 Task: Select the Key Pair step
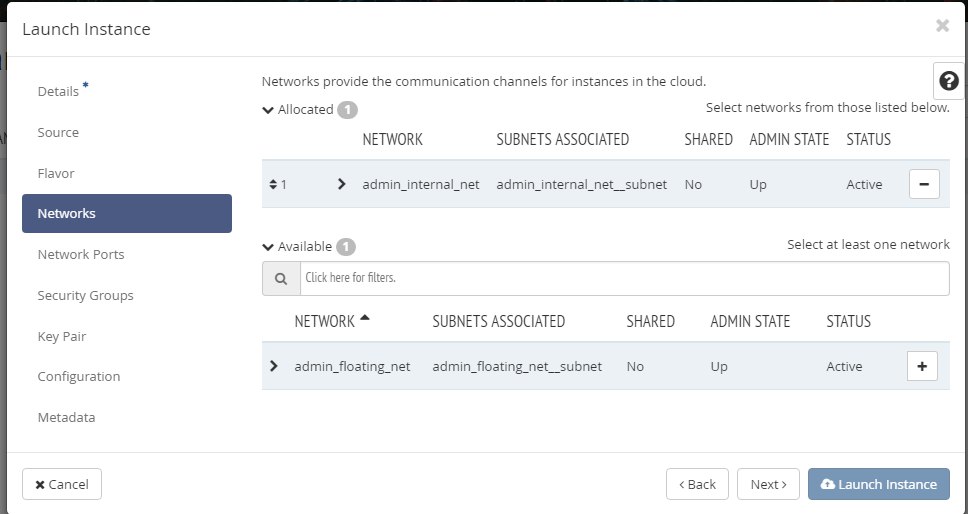point(61,336)
